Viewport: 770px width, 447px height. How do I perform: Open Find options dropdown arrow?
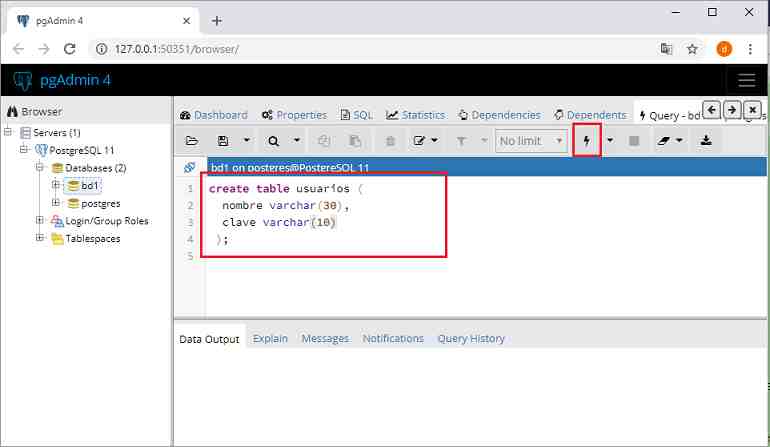[x=297, y=140]
